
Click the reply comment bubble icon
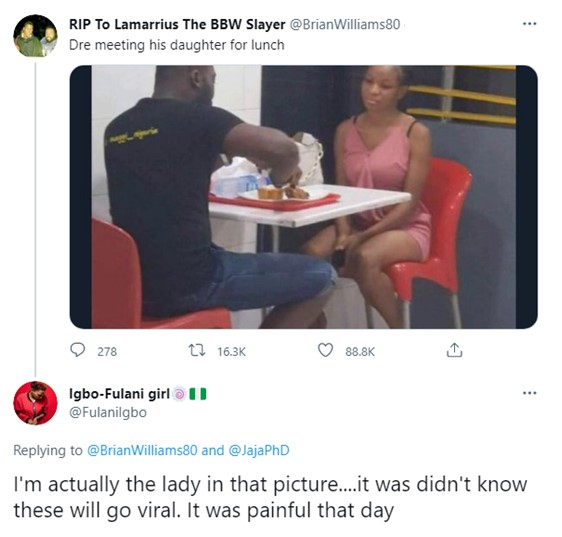coord(77,350)
